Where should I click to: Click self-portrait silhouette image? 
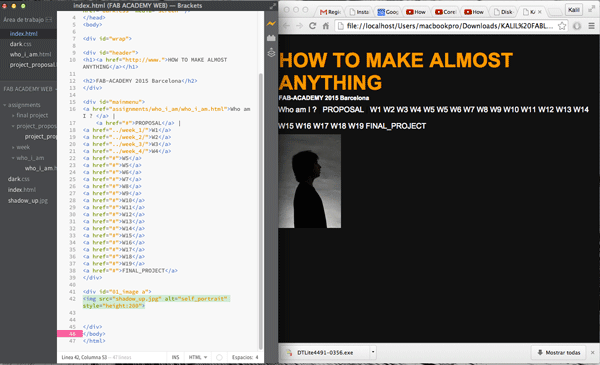pos(310,181)
